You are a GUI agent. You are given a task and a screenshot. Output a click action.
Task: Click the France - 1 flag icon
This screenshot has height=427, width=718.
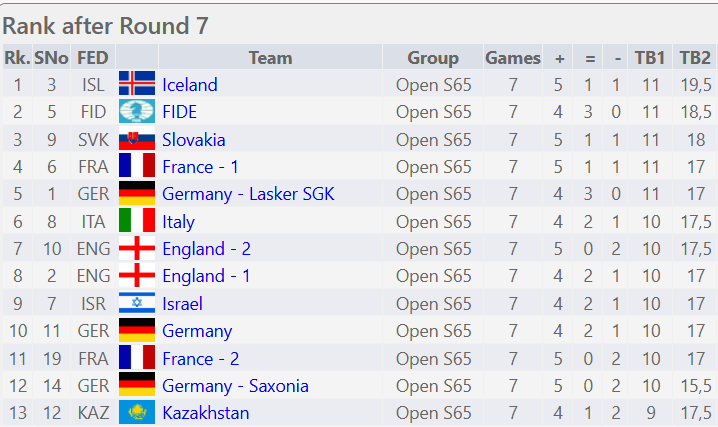tap(137, 167)
